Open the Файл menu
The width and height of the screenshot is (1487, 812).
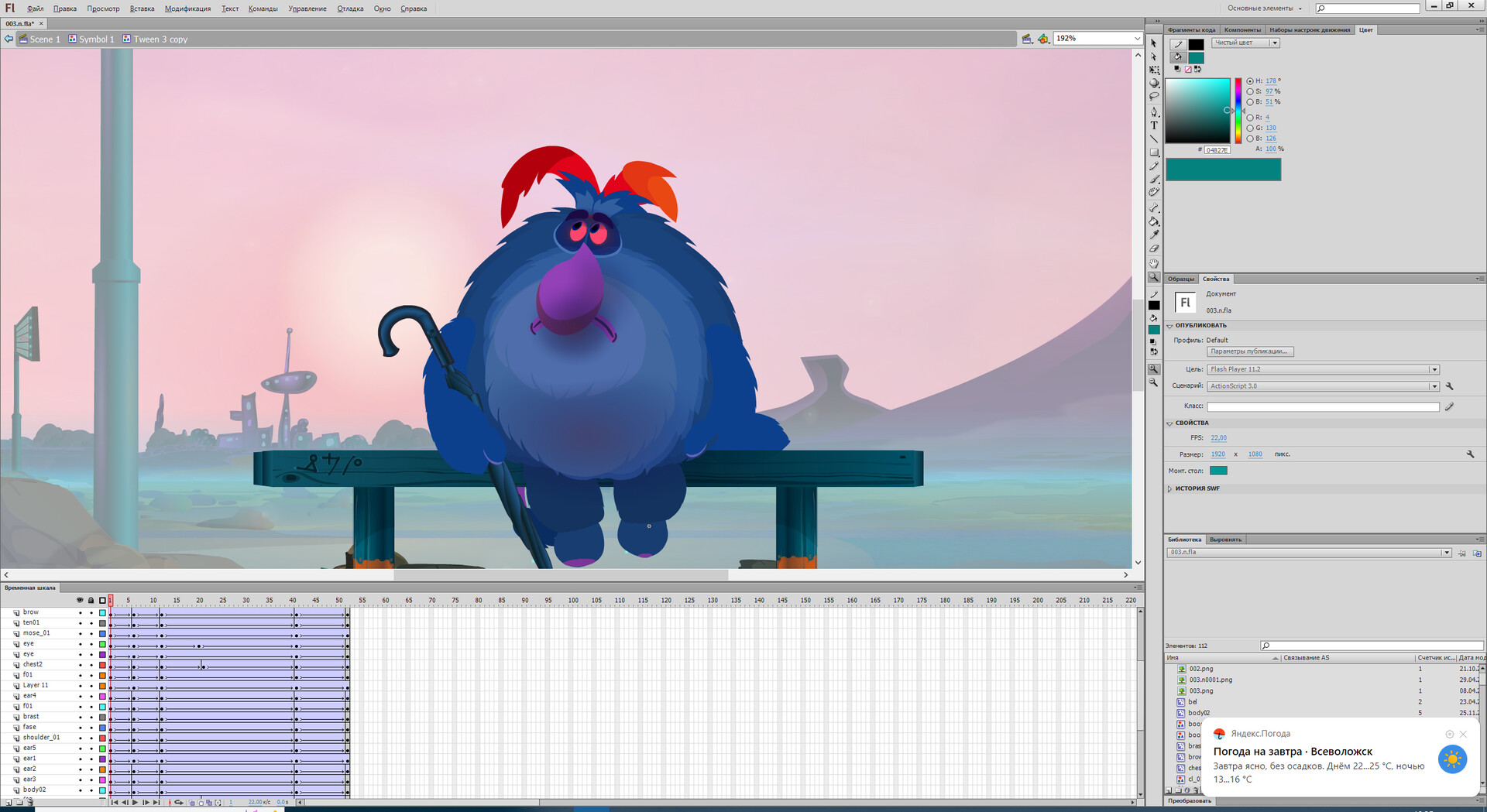point(35,9)
